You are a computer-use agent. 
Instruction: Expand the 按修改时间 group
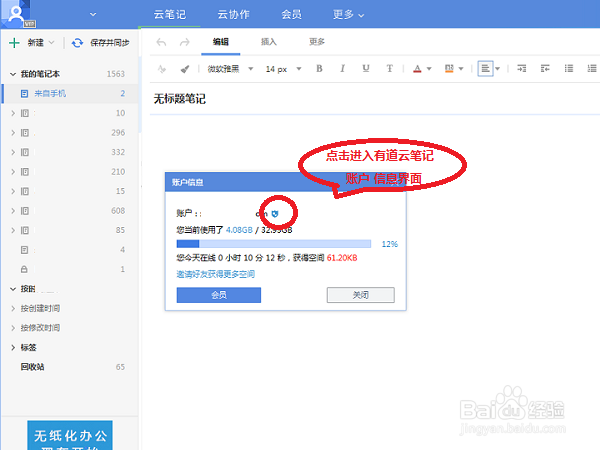[x=13, y=328]
